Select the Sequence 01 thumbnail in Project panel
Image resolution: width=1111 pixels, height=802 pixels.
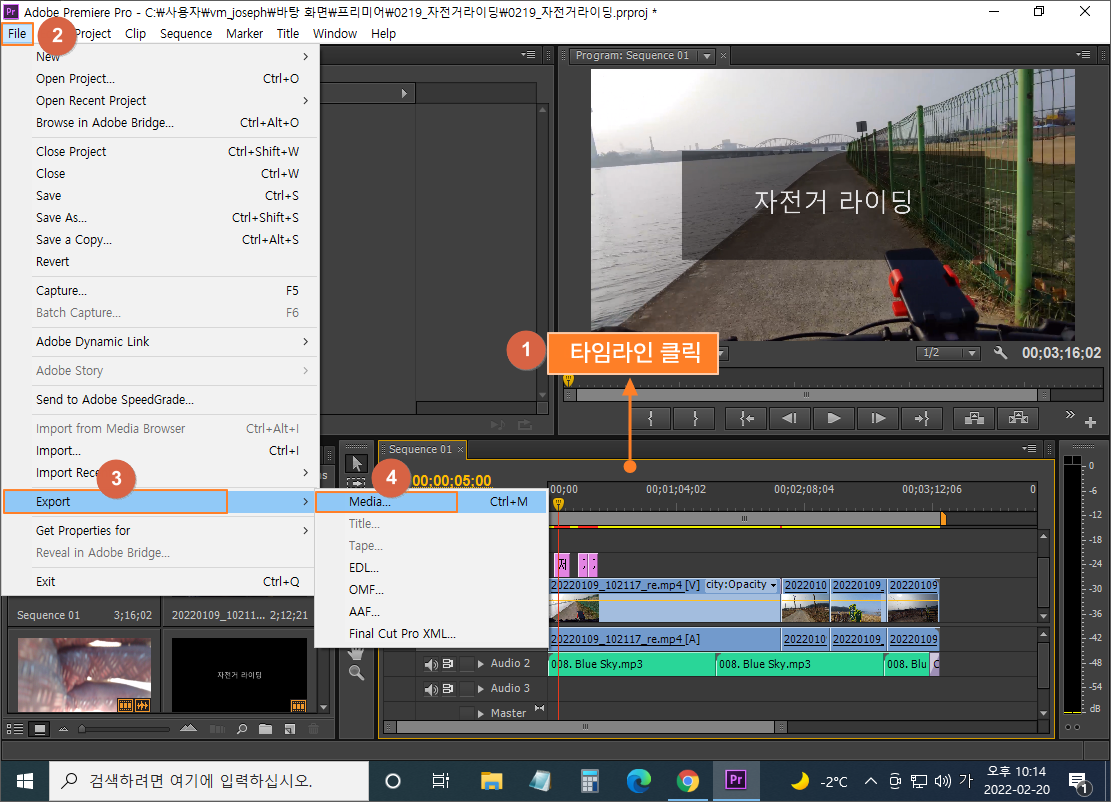tap(84, 674)
